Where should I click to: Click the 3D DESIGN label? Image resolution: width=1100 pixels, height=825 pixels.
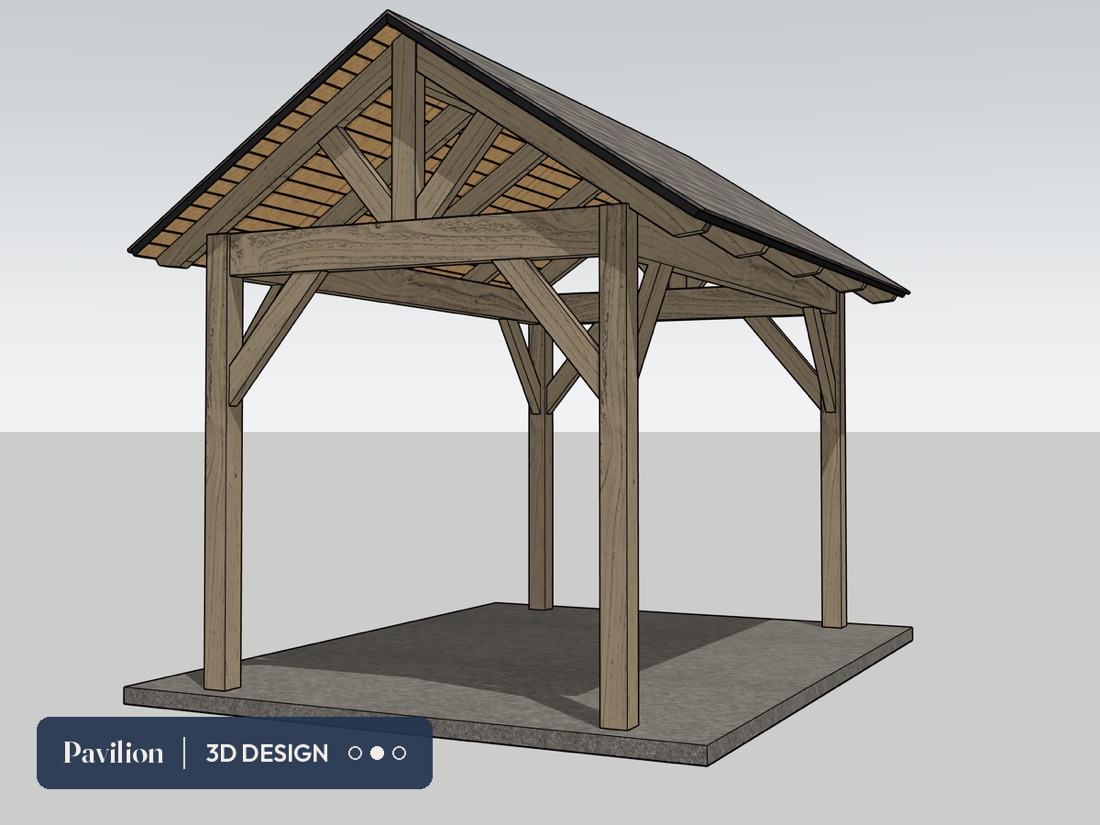click(267, 753)
